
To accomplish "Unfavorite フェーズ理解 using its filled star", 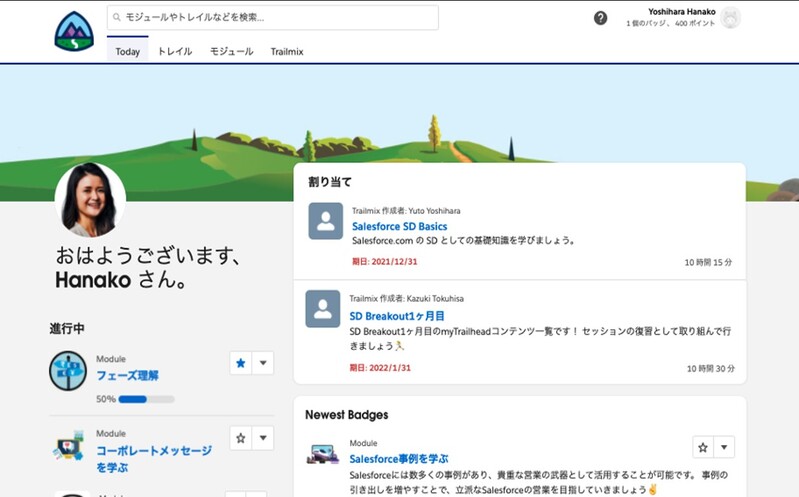I will 240,363.
